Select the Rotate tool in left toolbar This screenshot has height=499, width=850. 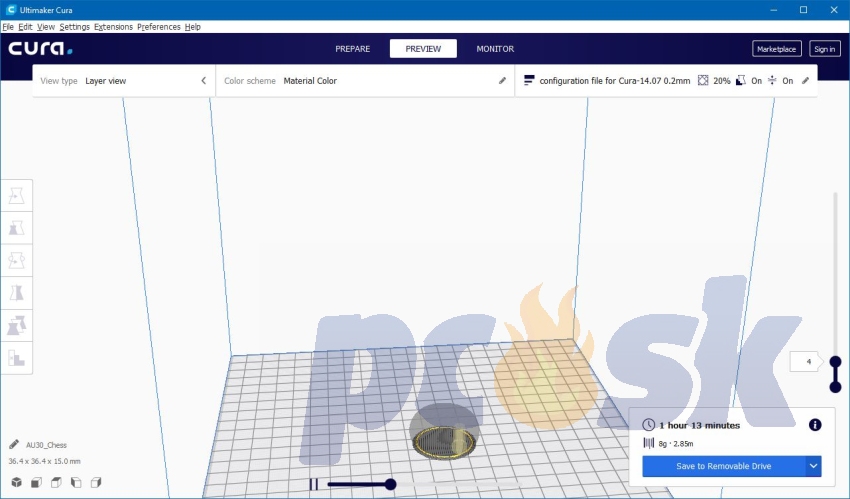point(17,261)
